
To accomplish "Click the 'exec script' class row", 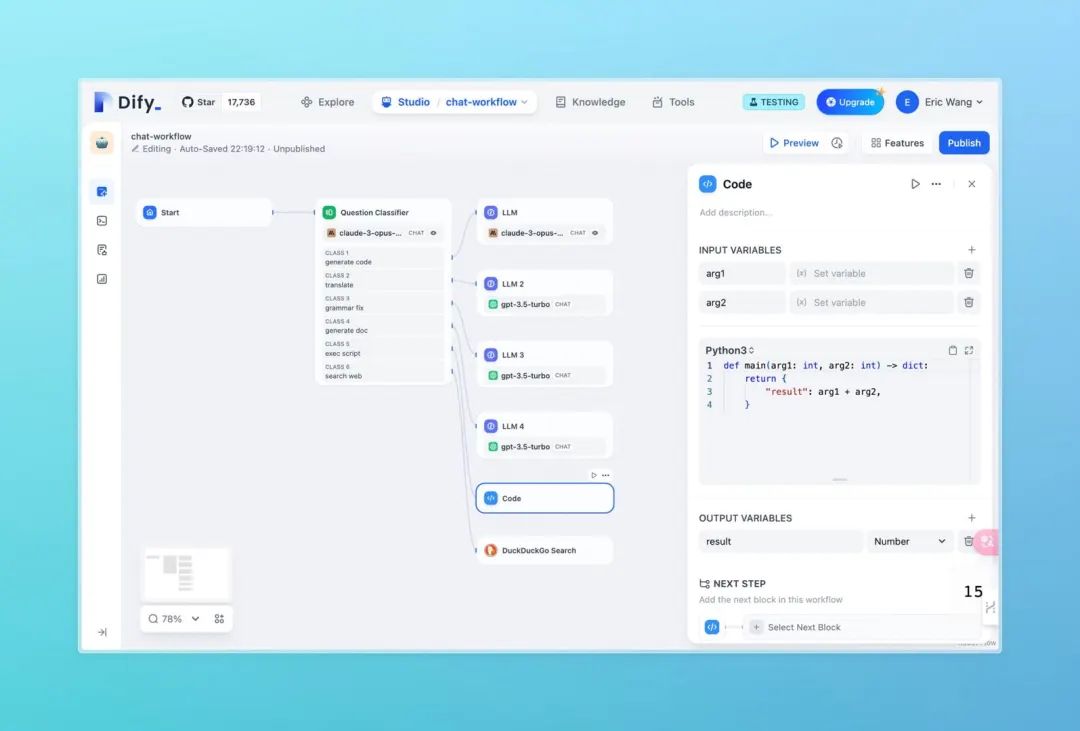I will 382,349.
